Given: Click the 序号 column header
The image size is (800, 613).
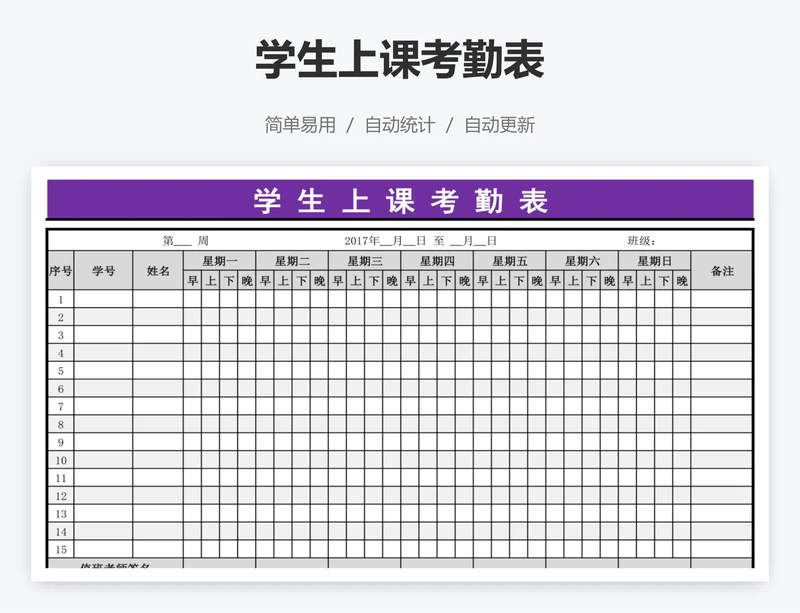Looking at the screenshot, I should [61, 271].
